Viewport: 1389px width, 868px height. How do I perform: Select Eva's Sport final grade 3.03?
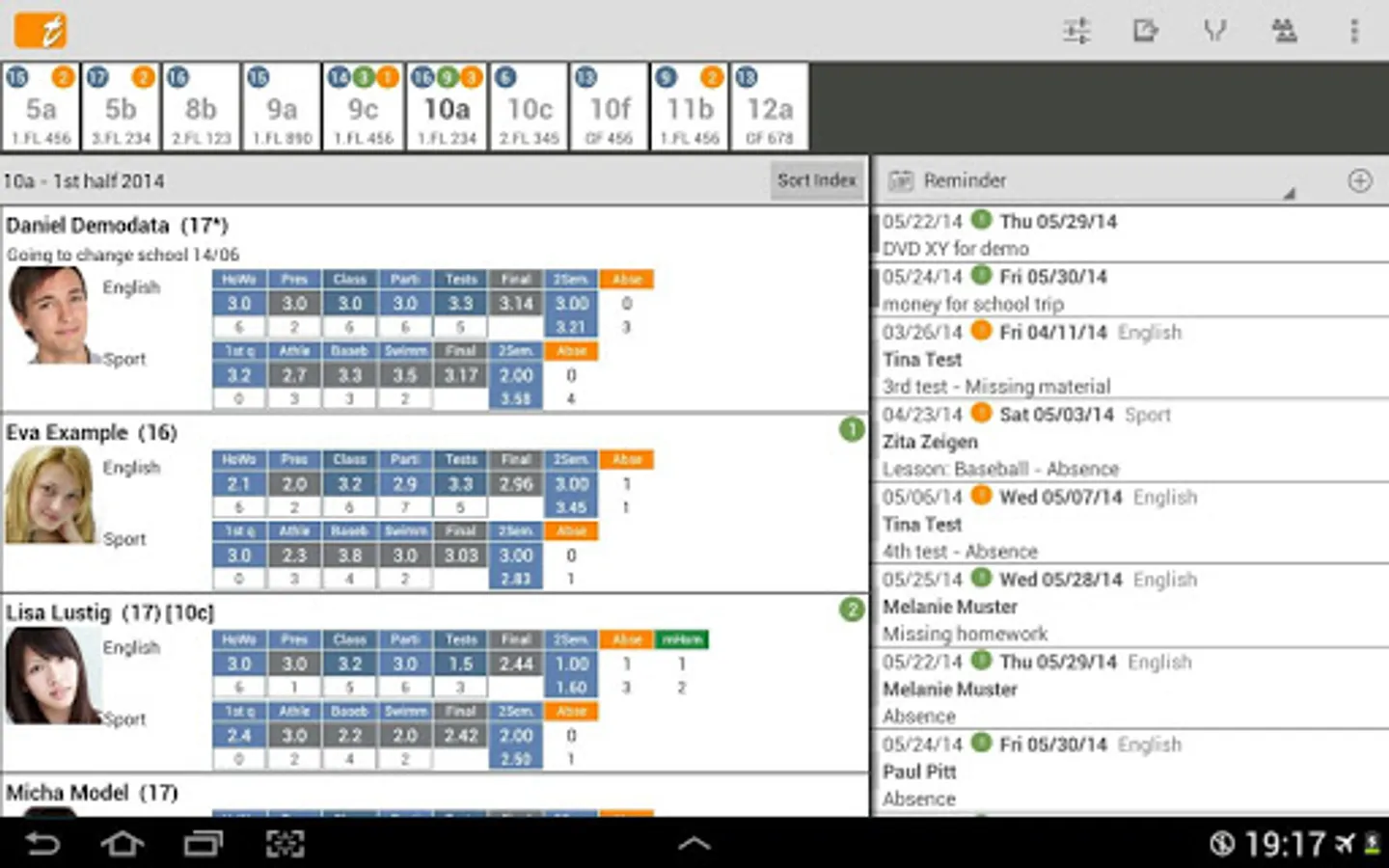pos(461,555)
